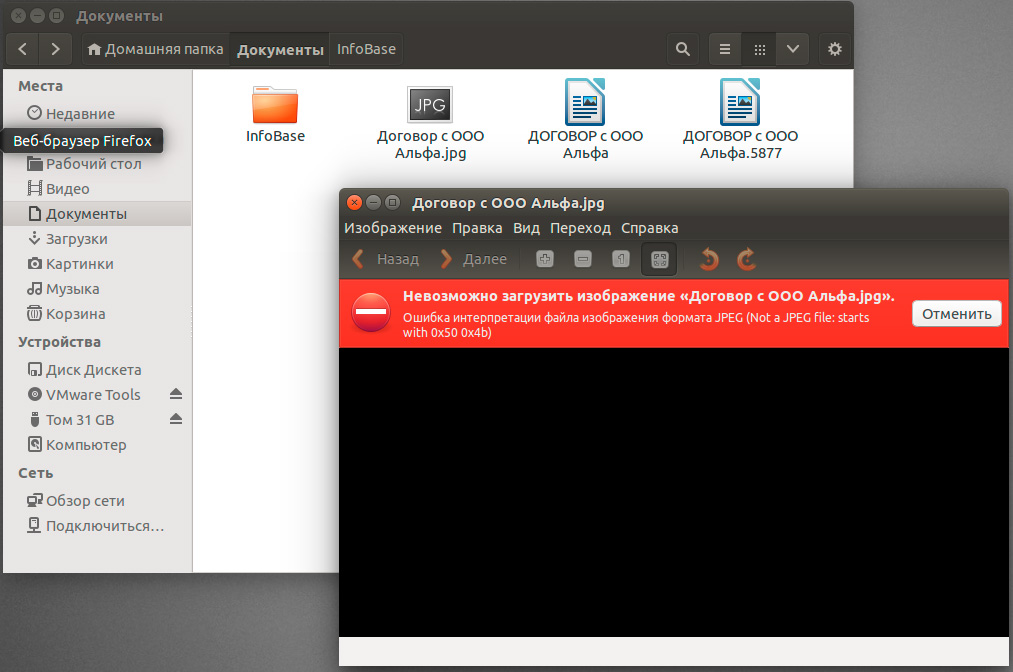Rotate image clockwise
This screenshot has height=672, width=1013.
(746, 259)
